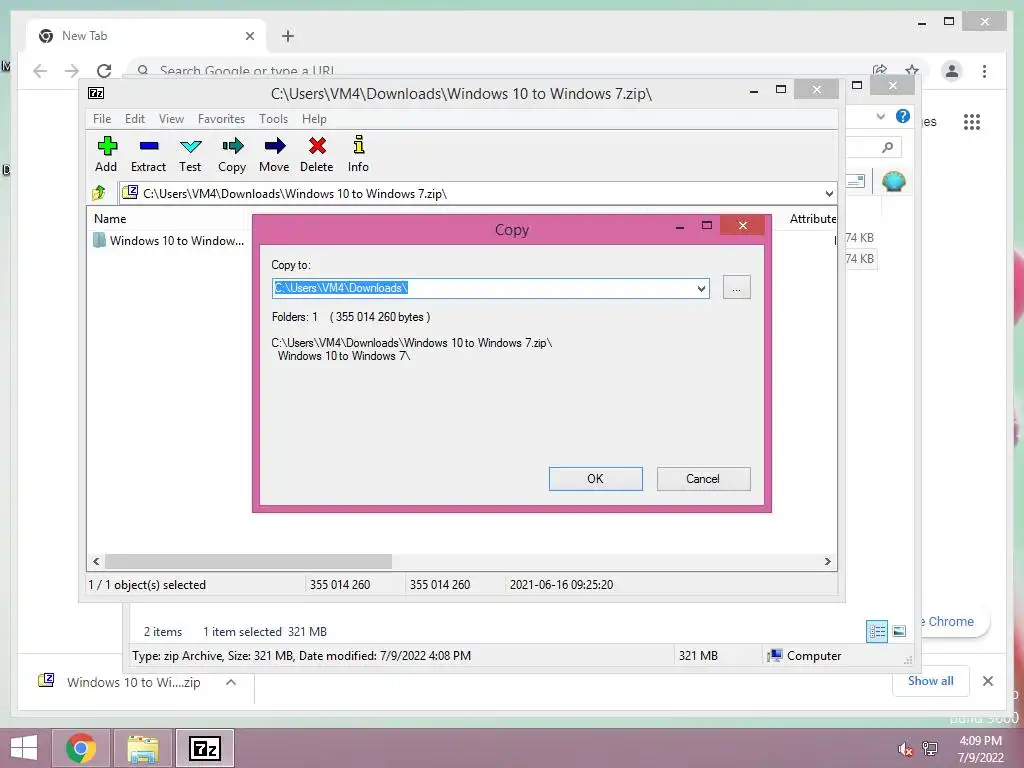Select the Windows 10 to Window... folder row
The width and height of the screenshot is (1024, 768).
point(168,240)
